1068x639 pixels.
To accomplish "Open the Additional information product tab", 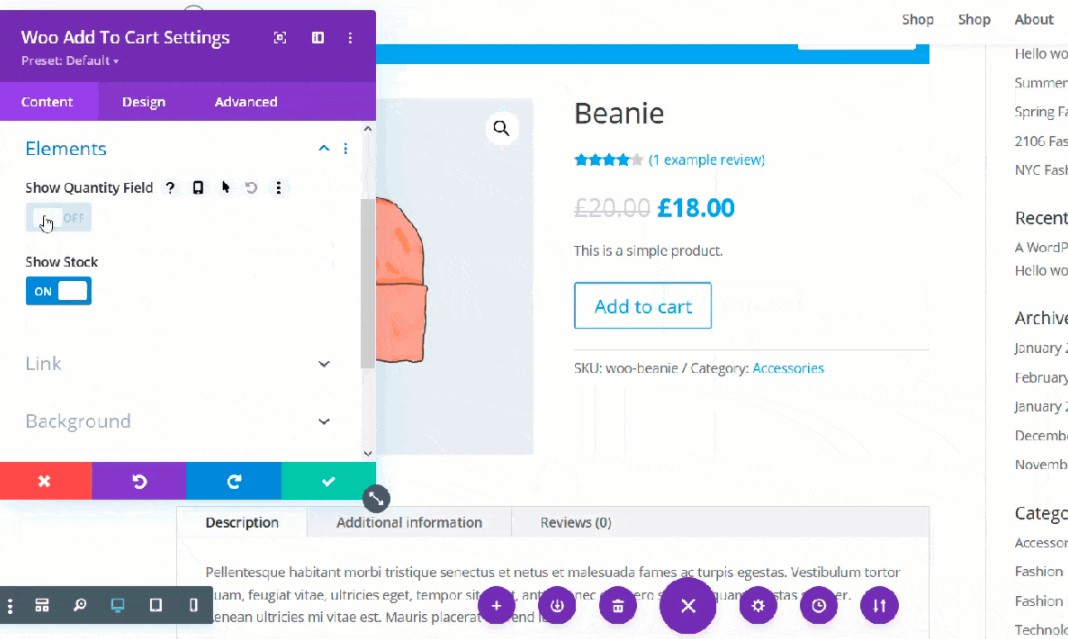I will (x=409, y=522).
